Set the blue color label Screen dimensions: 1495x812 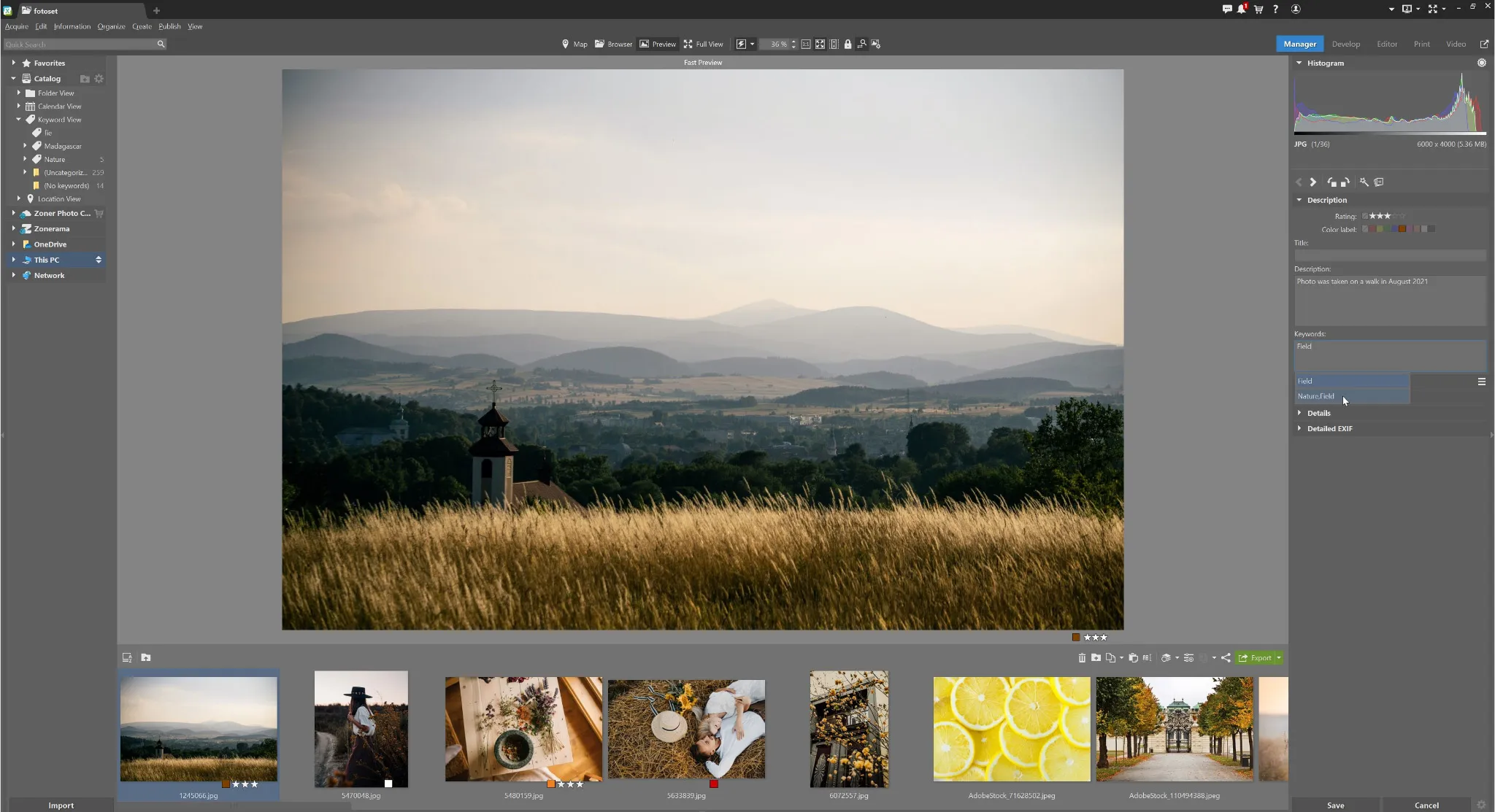pyautogui.click(x=1394, y=228)
